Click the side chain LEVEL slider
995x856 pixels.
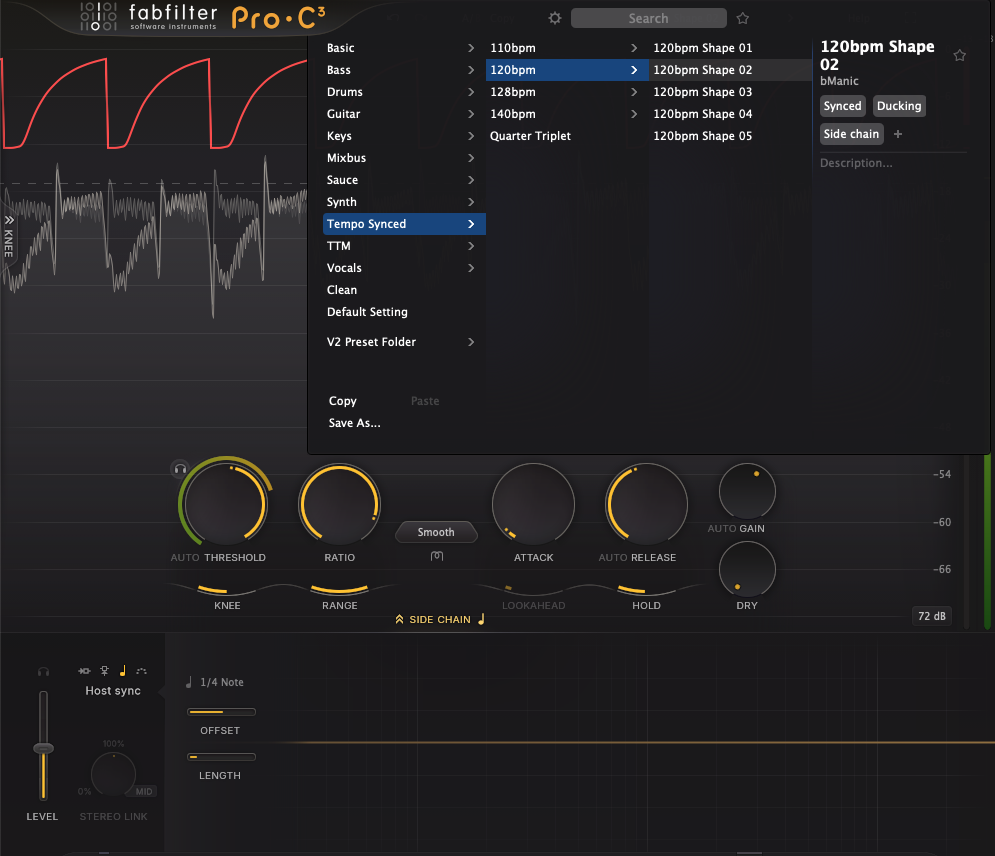43,748
